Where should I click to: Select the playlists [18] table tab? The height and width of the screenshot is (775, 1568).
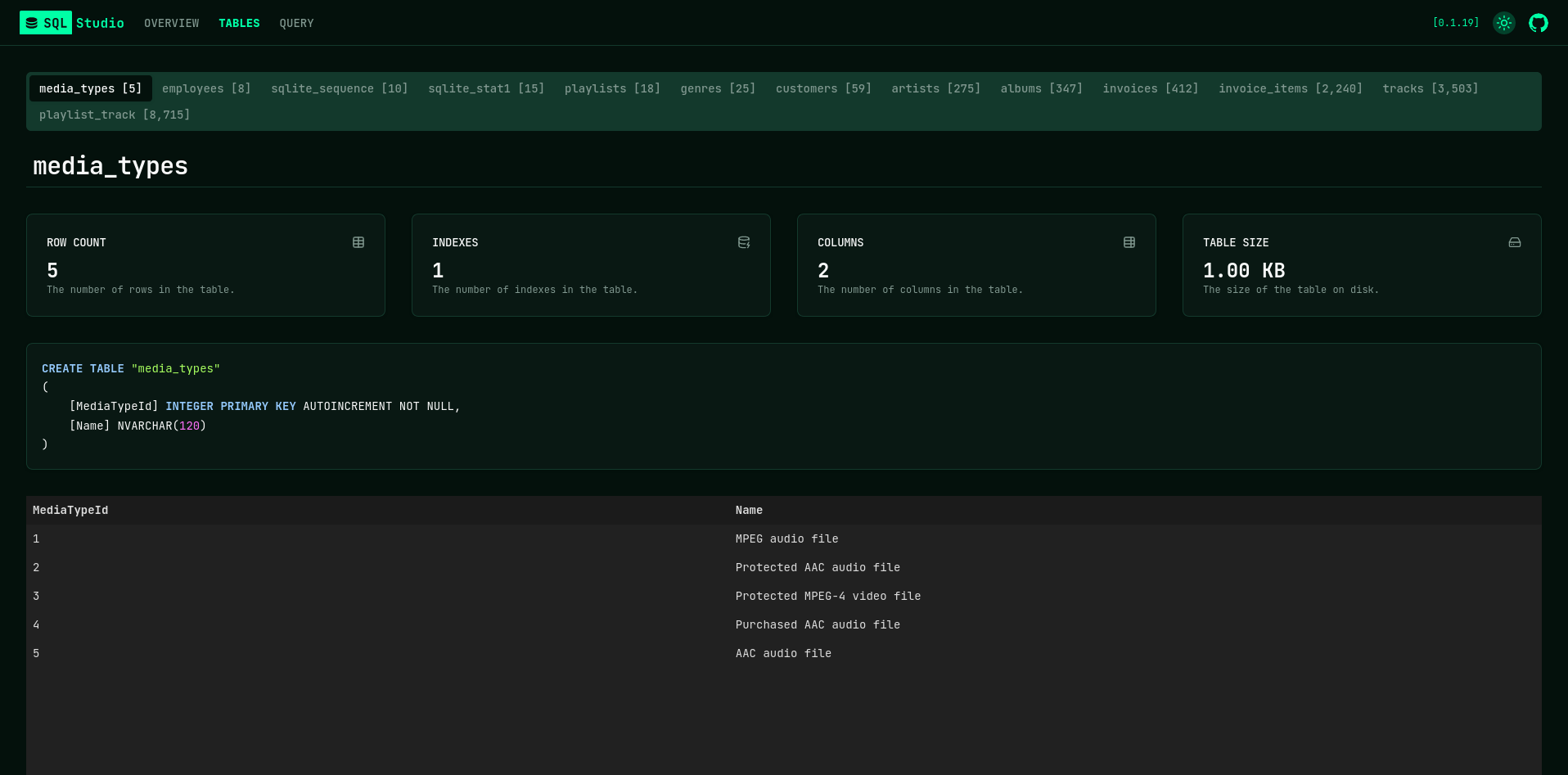pos(612,88)
